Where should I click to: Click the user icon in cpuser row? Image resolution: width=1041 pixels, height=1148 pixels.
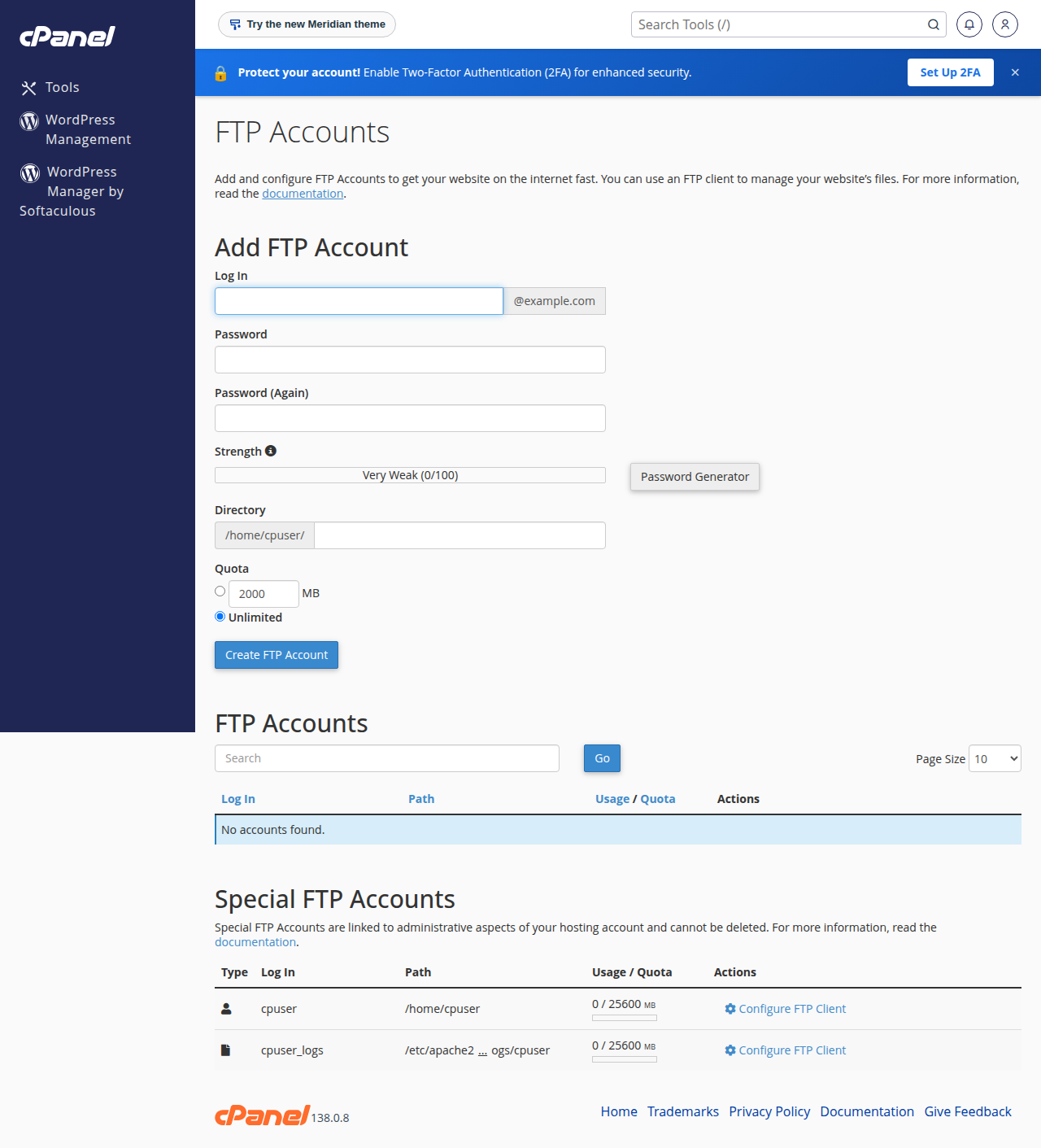pyautogui.click(x=226, y=1009)
